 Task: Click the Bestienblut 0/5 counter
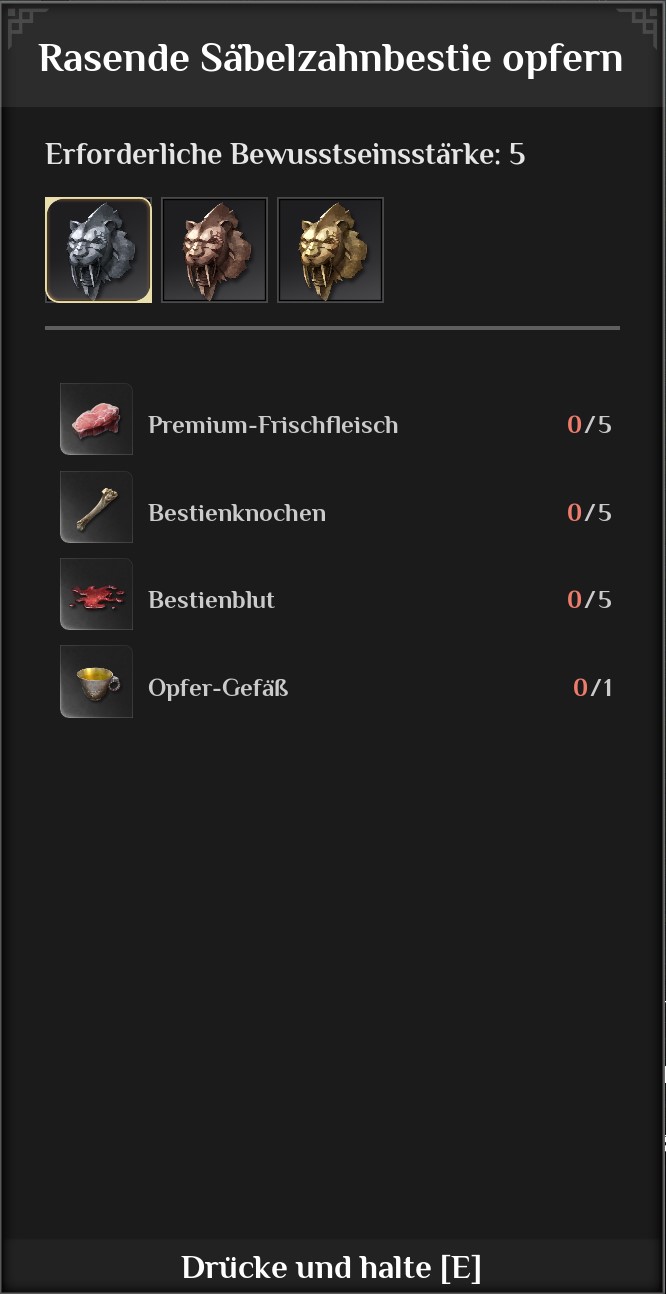tap(589, 600)
